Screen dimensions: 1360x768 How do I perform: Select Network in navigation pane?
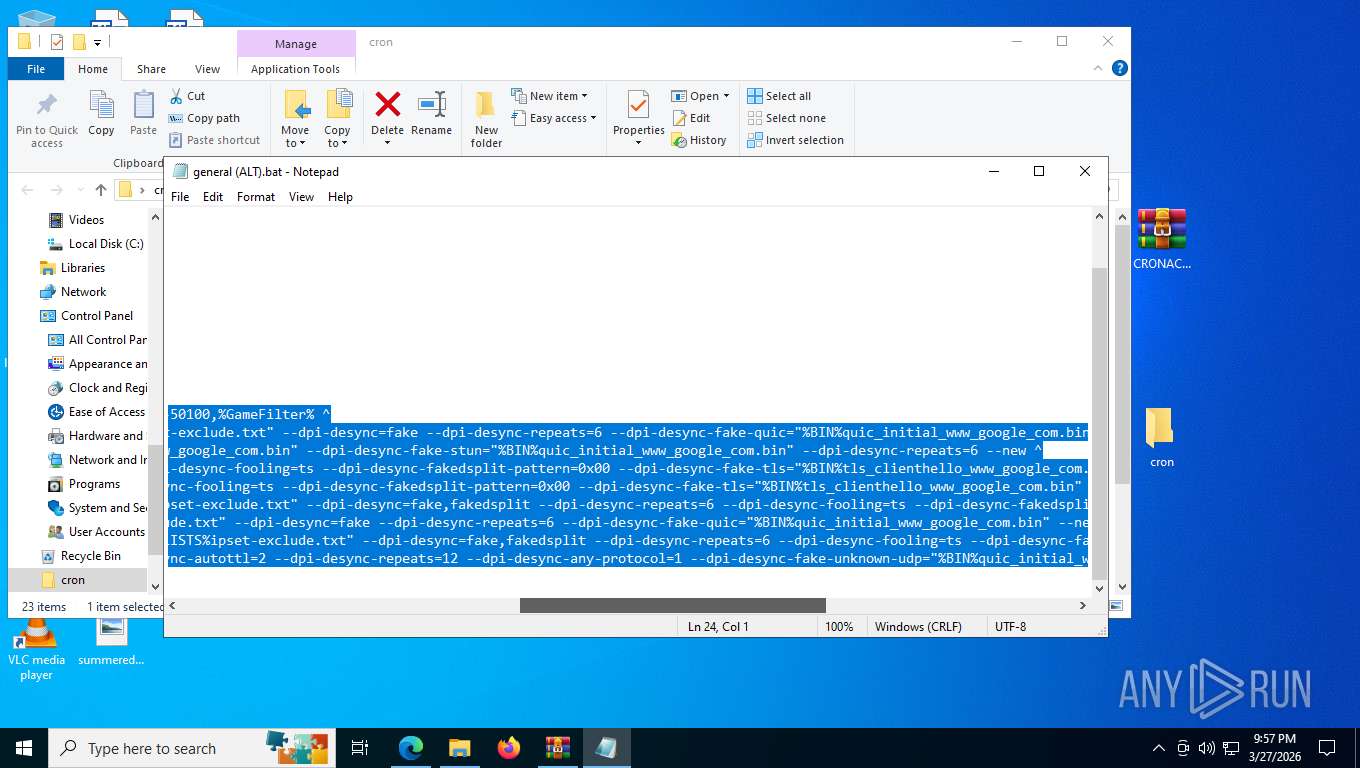pos(83,292)
